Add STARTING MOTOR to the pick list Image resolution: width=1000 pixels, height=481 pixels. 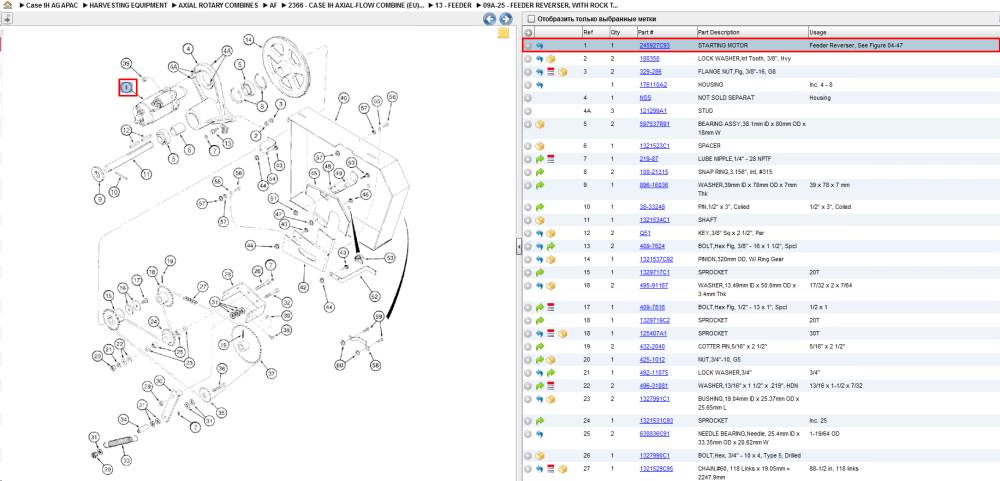tap(528, 46)
